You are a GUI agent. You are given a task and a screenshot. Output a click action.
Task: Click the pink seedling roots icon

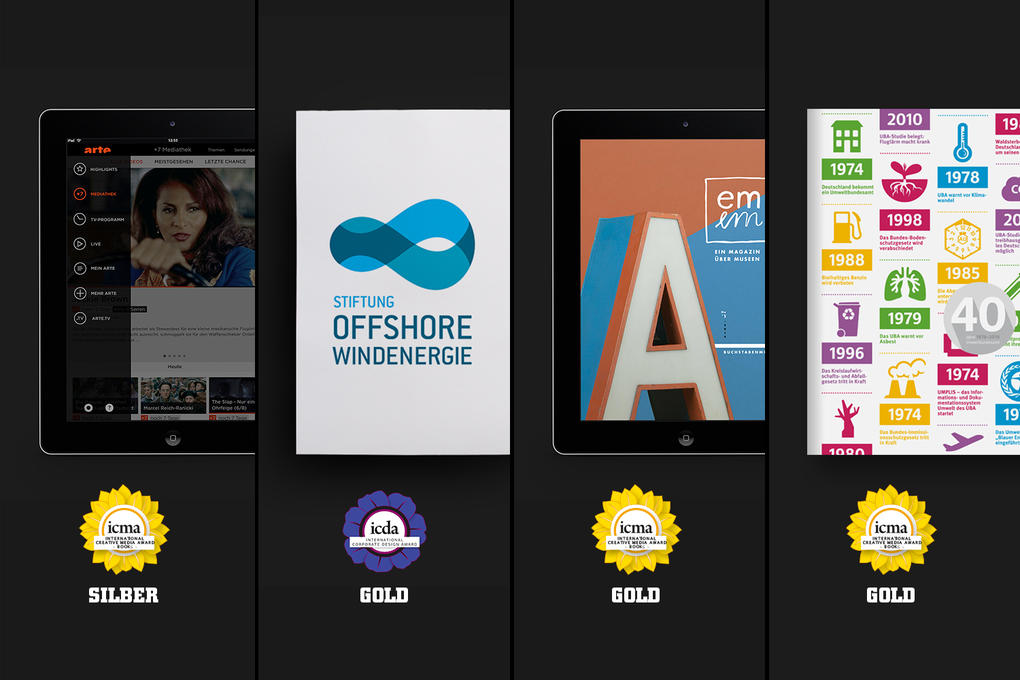click(905, 181)
